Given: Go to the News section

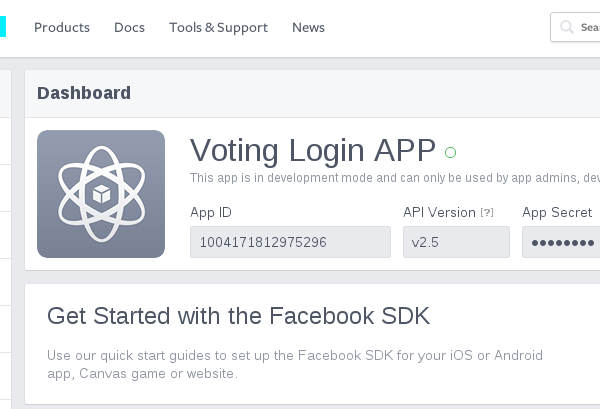Looking at the screenshot, I should coord(308,28).
